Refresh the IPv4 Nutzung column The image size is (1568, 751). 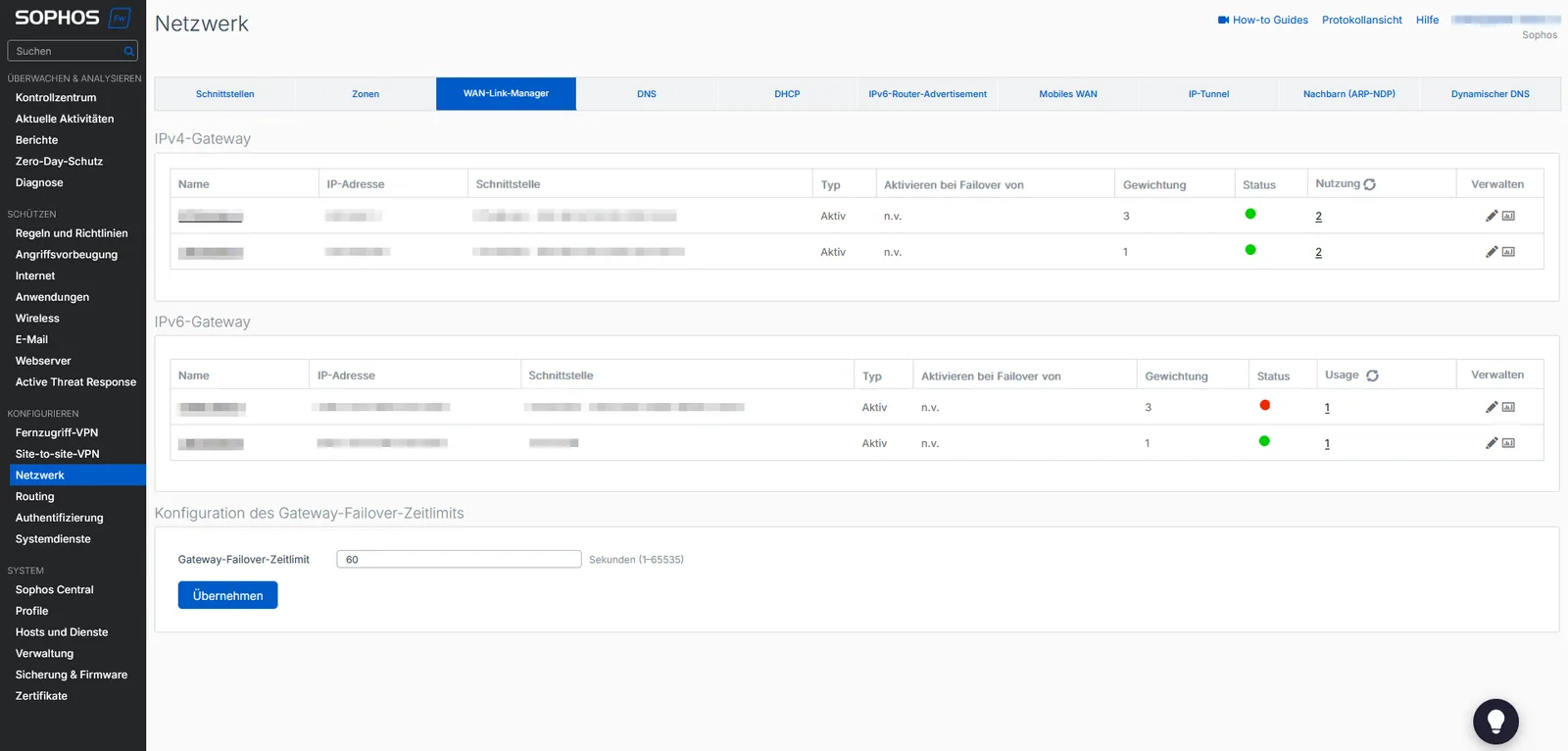point(1369,184)
